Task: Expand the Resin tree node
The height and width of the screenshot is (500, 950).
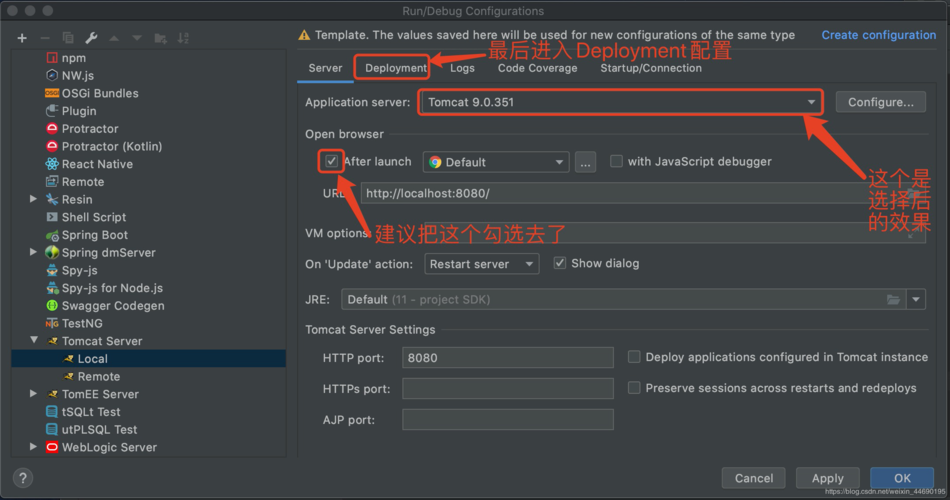Action: tap(33, 199)
